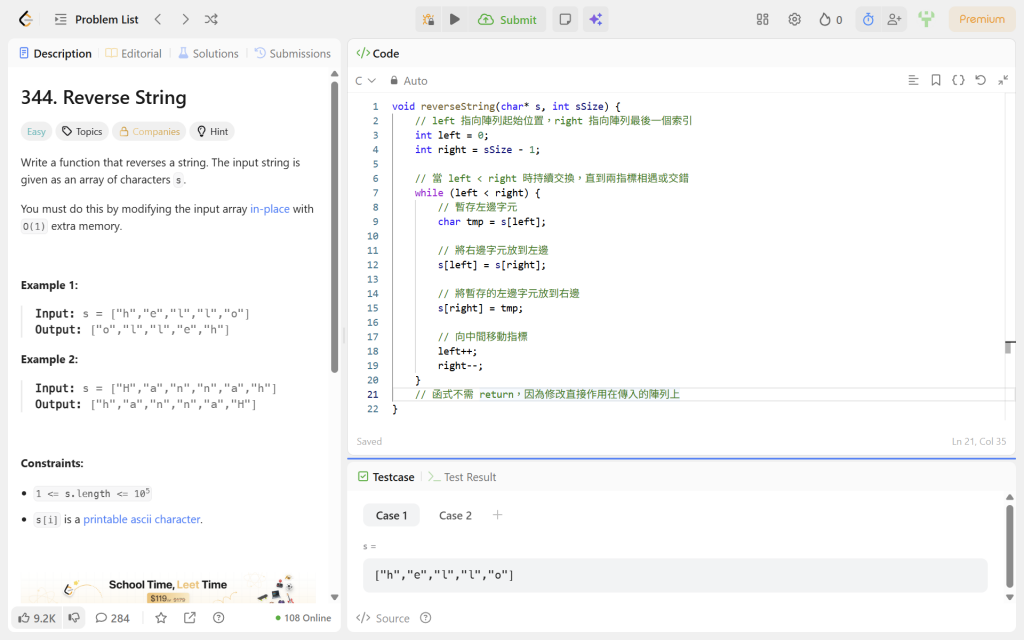Image resolution: width=1024 pixels, height=640 pixels.
Task: Like the problem thumbs up 9.2K
Action: coord(37,618)
